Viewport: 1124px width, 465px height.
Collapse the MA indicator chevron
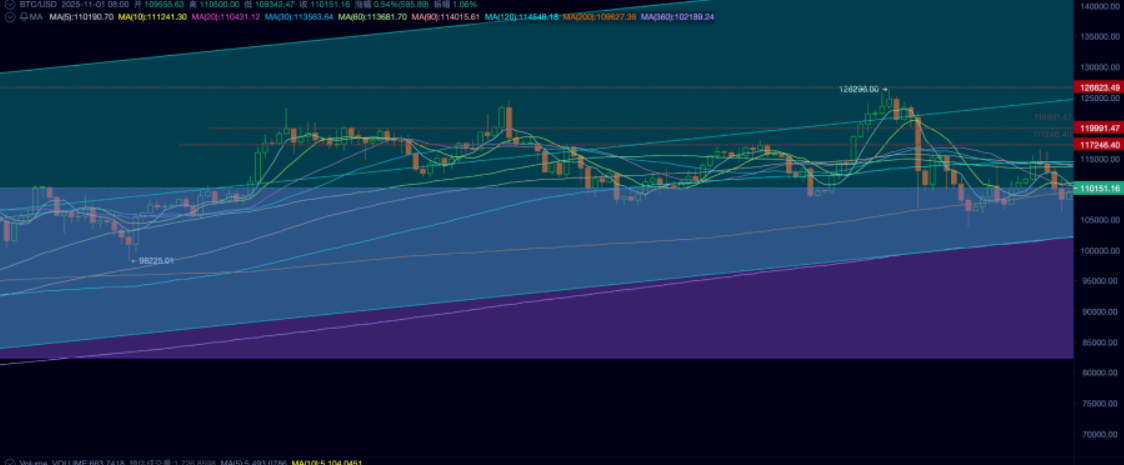[x=10, y=17]
